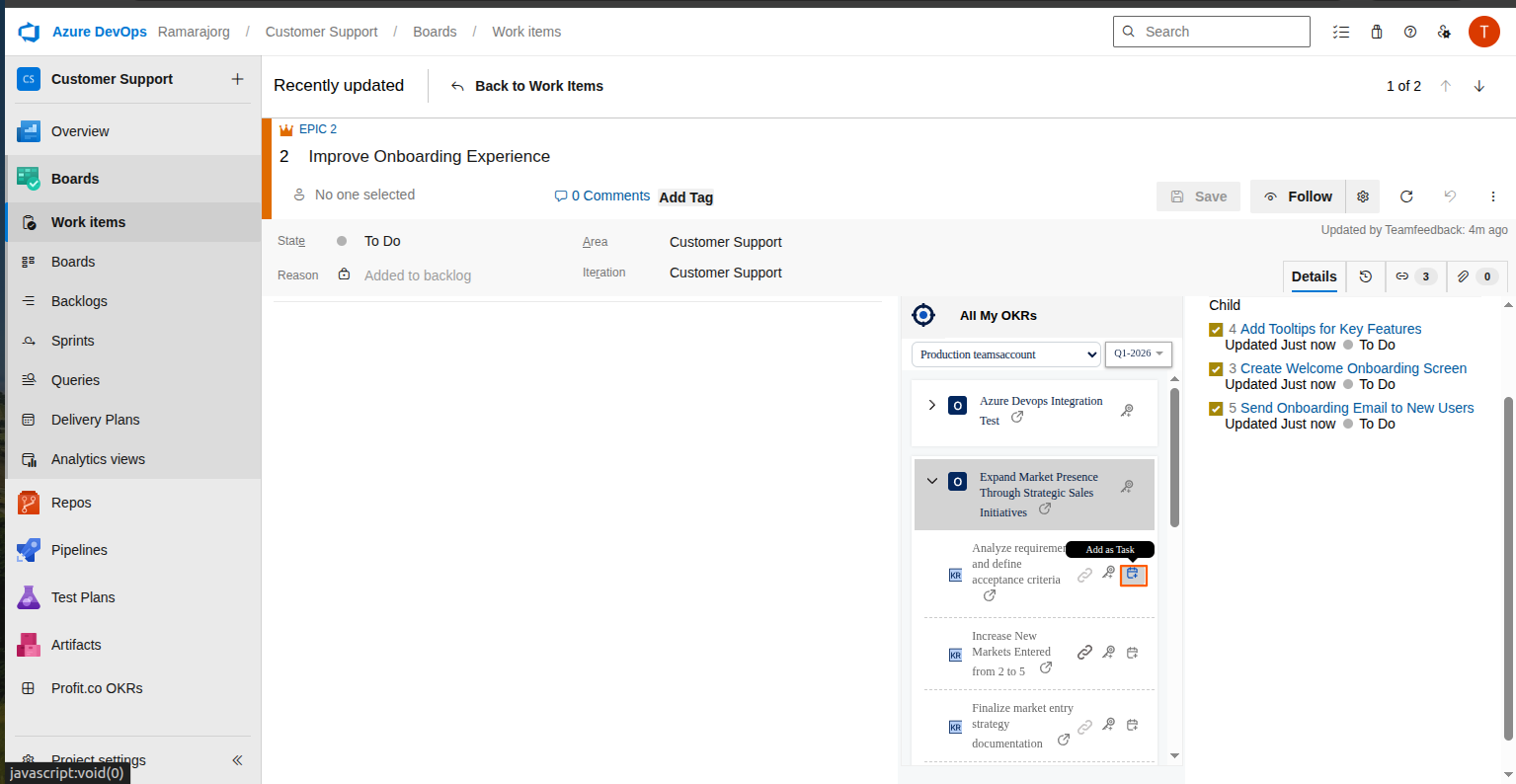Click the Search input field
This screenshot has width=1516, height=784.
click(1212, 32)
